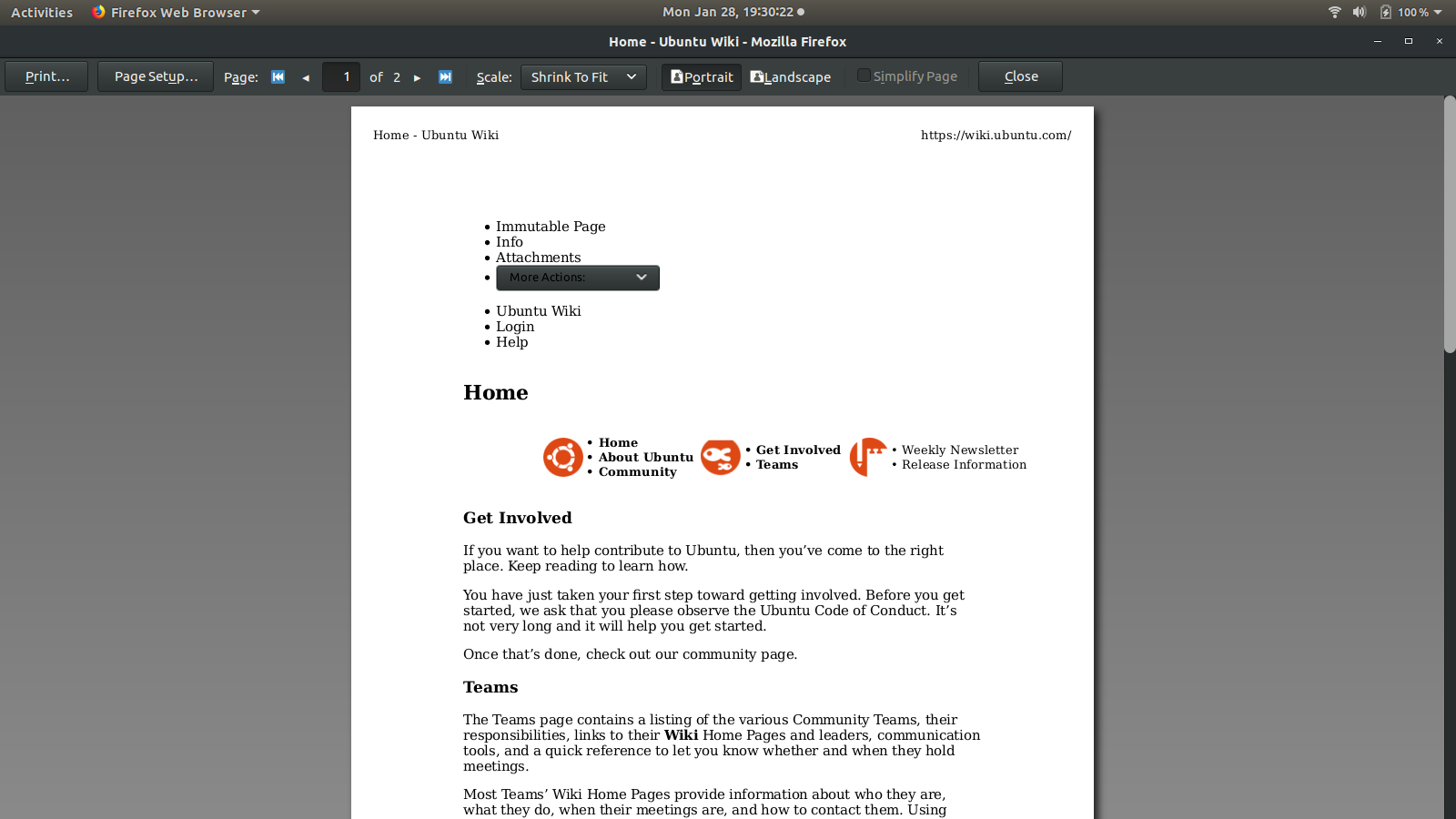
Task: Go to next page arrow
Action: click(418, 77)
